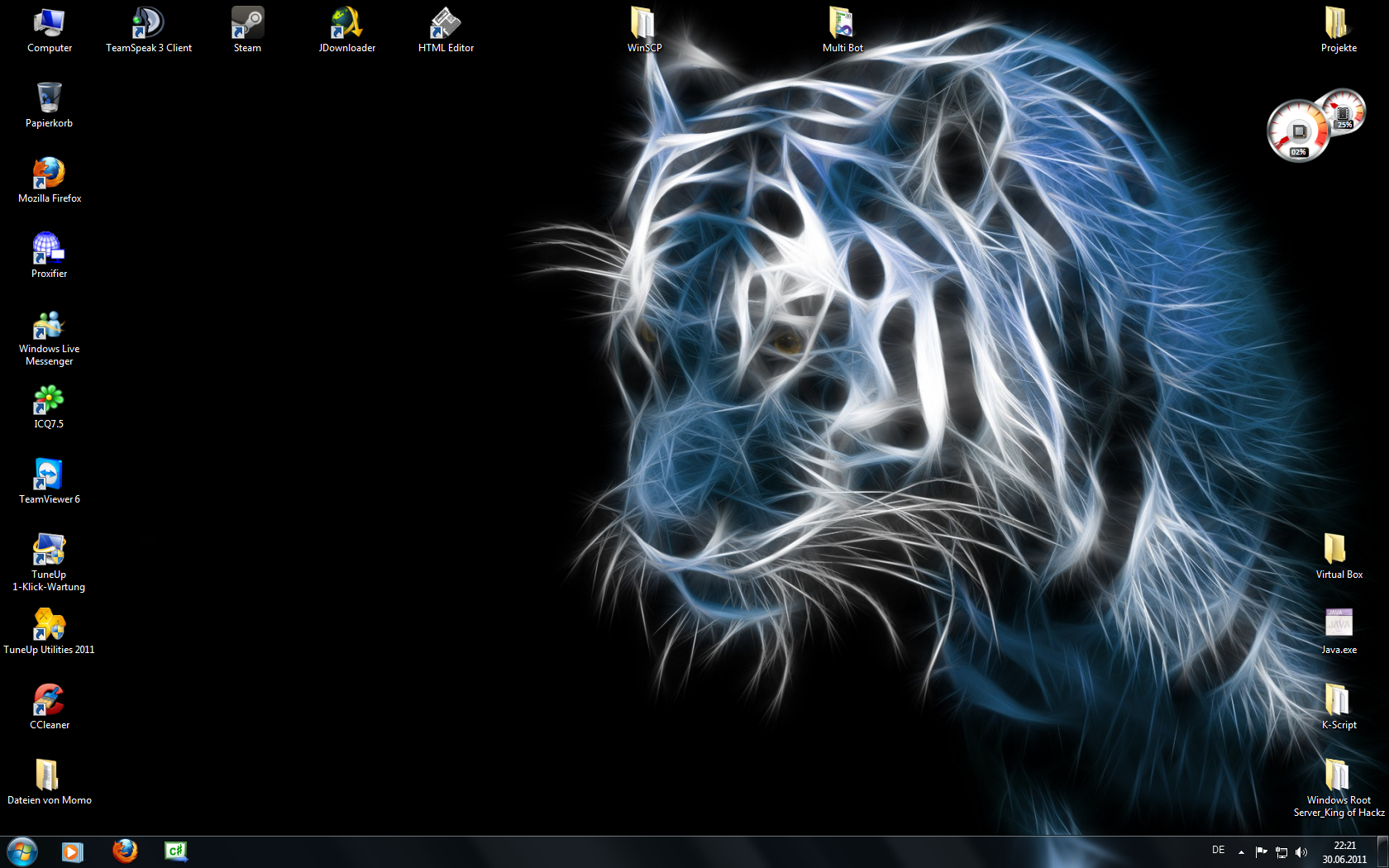Select the Virtual Box folder

tap(1339, 557)
